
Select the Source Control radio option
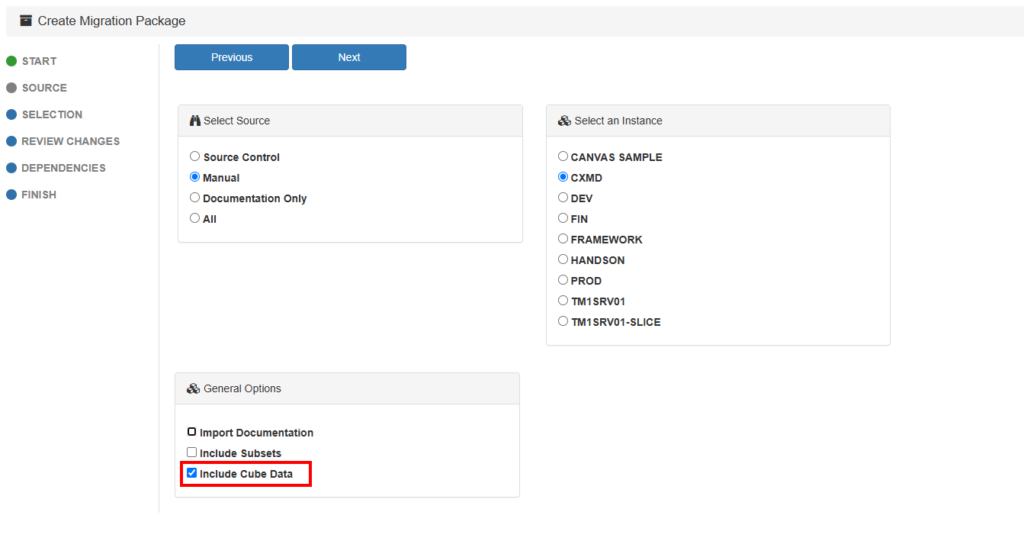coord(195,157)
